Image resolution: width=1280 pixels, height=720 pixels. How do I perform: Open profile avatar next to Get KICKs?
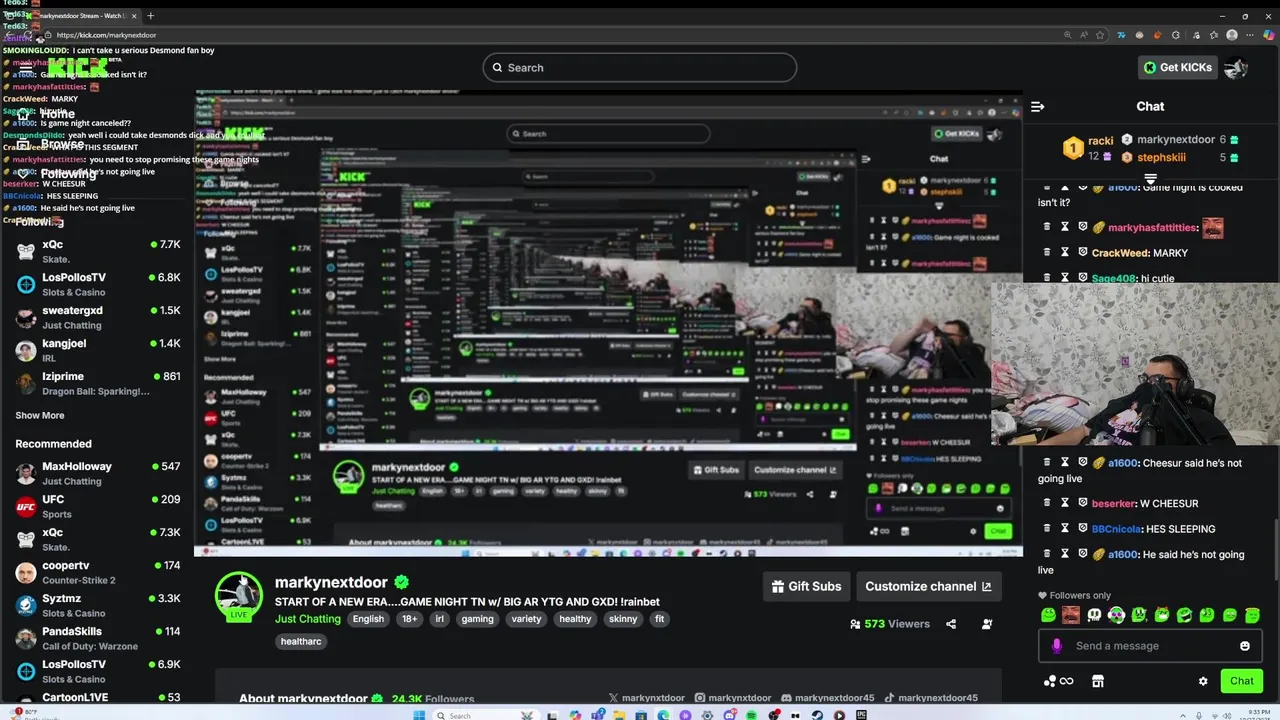tap(1236, 67)
